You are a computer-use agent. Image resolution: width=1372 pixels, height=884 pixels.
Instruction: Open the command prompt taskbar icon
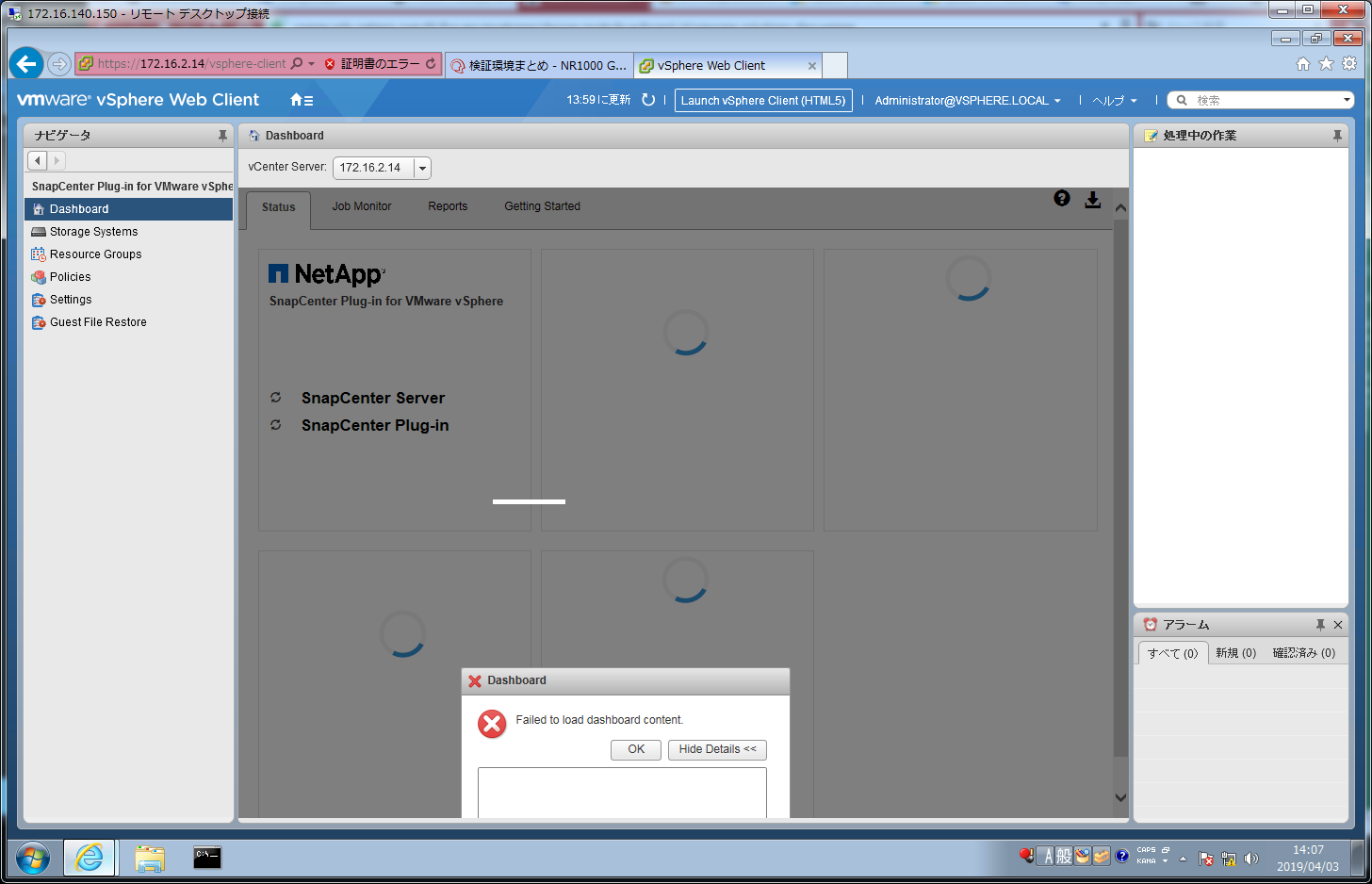pos(207,858)
